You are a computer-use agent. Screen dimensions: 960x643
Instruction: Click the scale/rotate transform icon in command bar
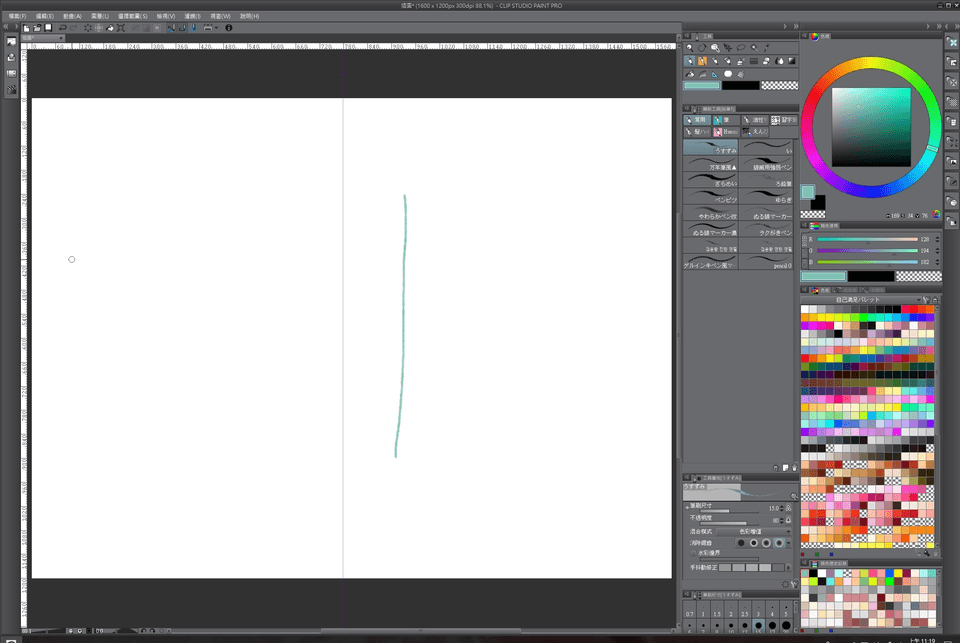click(x=121, y=28)
